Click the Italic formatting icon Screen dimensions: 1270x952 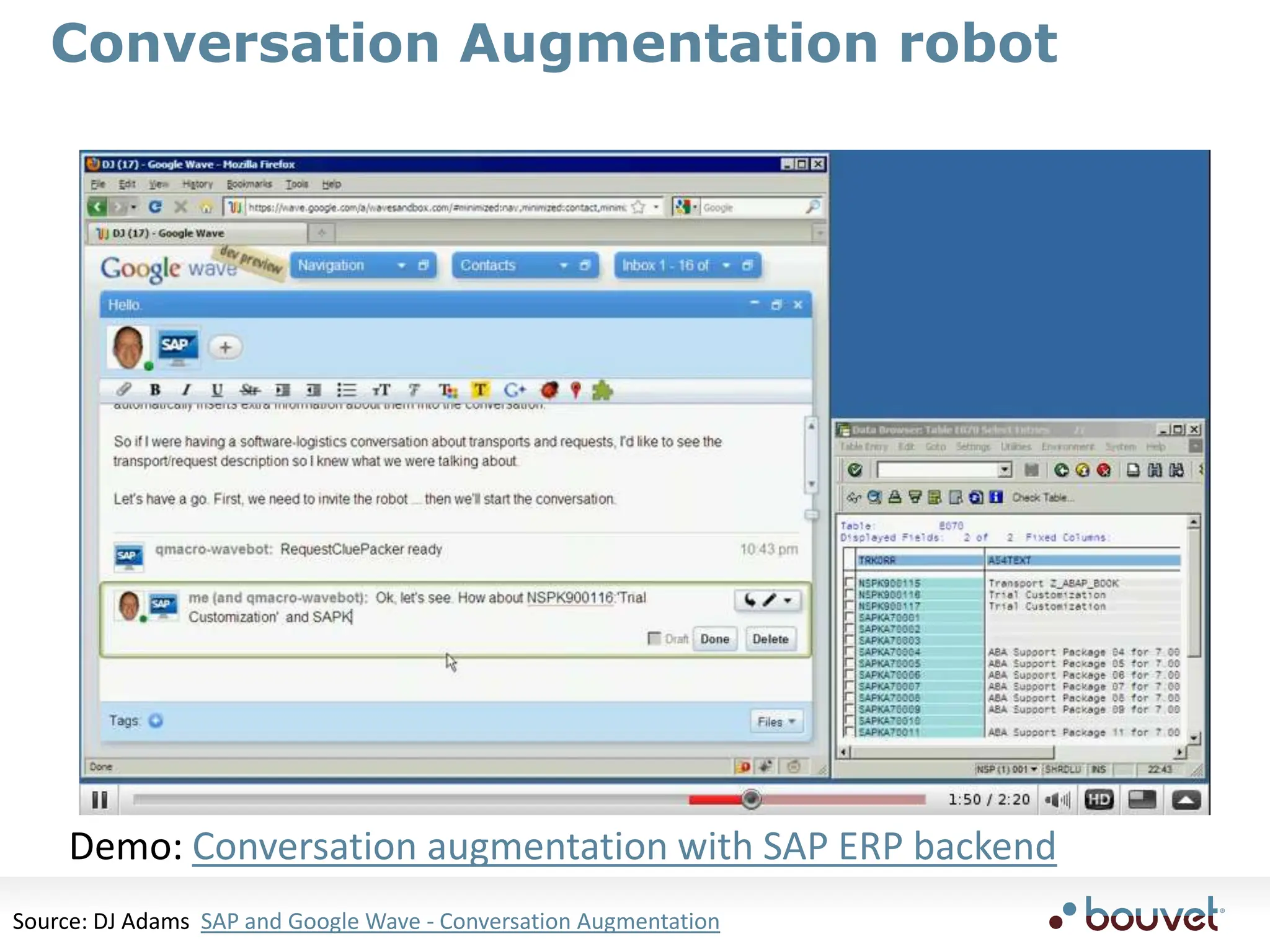coord(185,390)
